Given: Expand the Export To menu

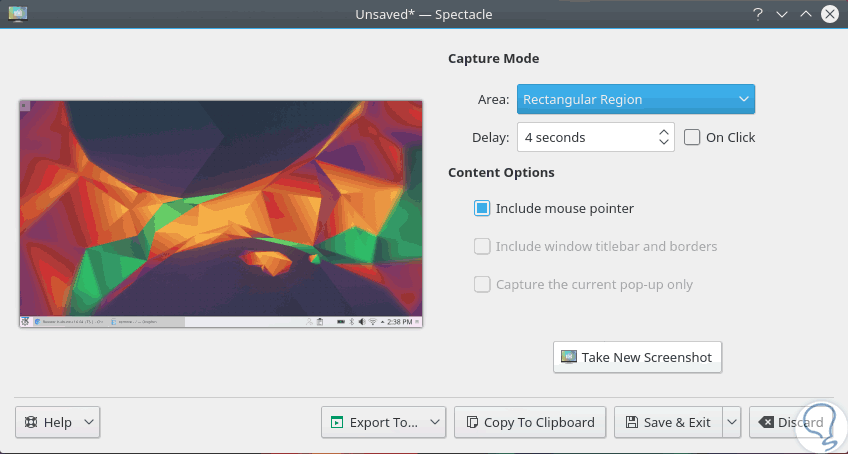Looking at the screenshot, I should pos(385,422).
